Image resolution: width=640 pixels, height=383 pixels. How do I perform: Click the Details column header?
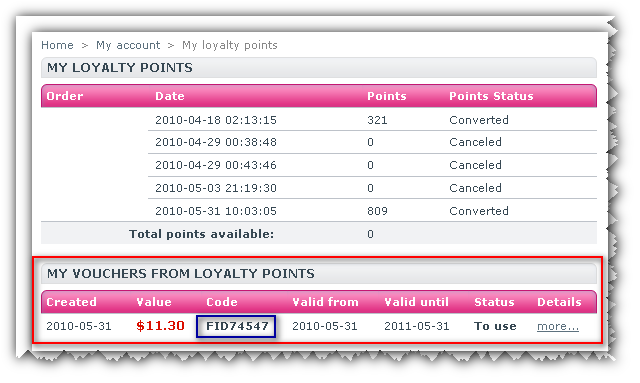[559, 302]
